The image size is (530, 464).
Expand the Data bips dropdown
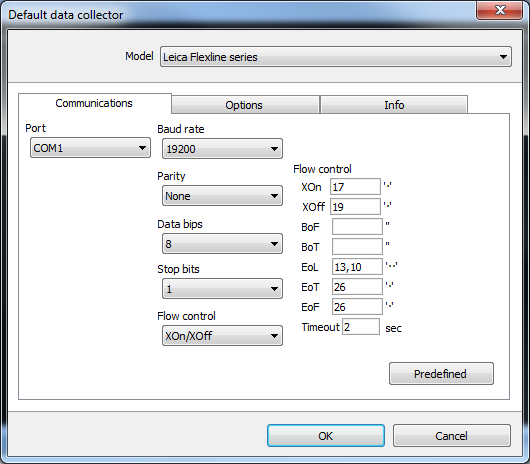(x=222, y=244)
